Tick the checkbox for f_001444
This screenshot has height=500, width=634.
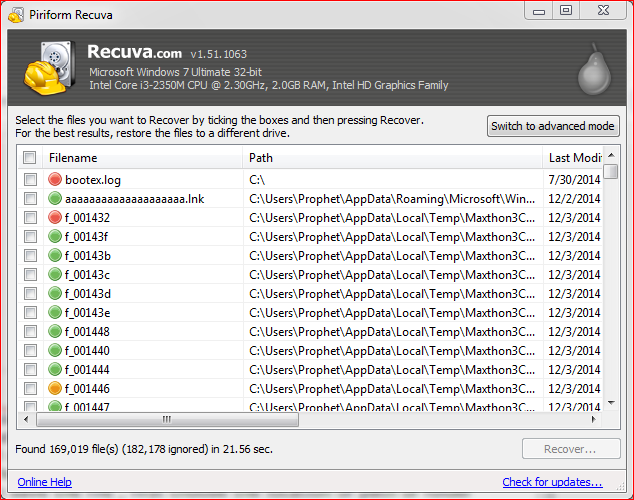pos(30,369)
